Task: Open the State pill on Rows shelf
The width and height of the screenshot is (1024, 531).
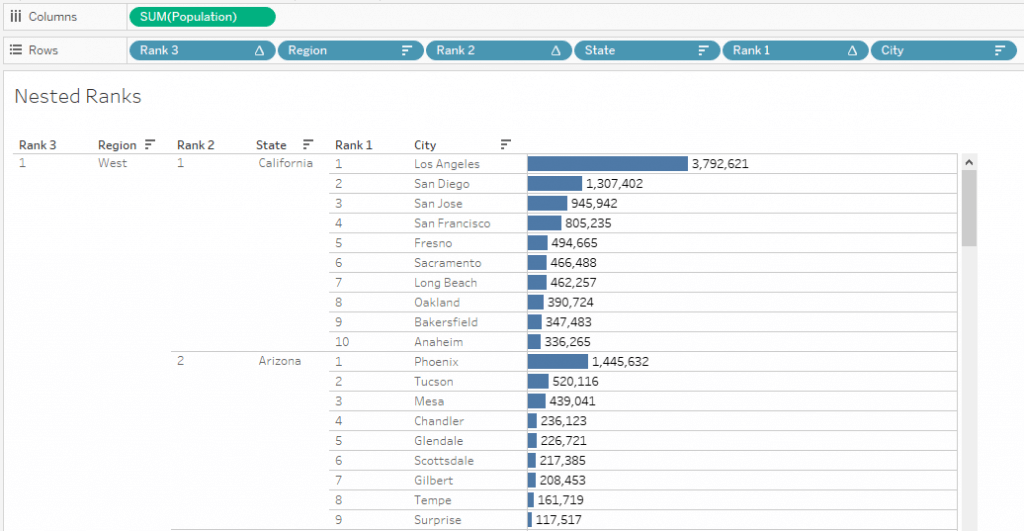Action: click(647, 50)
